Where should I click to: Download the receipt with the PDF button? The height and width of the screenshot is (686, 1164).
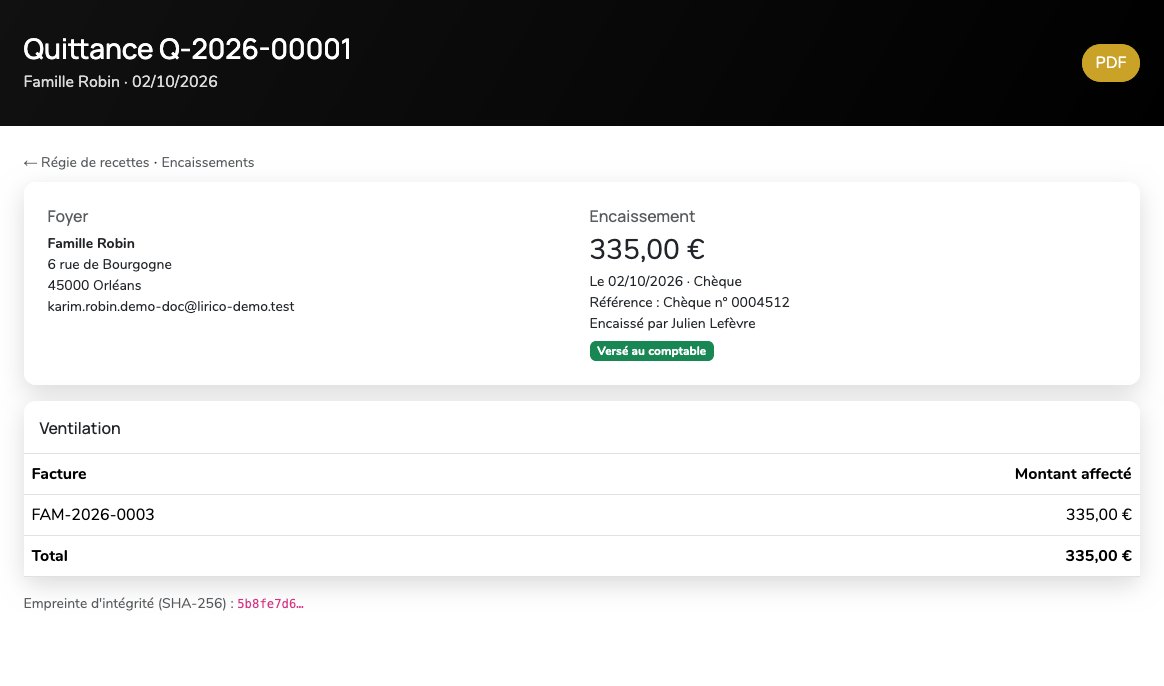(x=1111, y=62)
